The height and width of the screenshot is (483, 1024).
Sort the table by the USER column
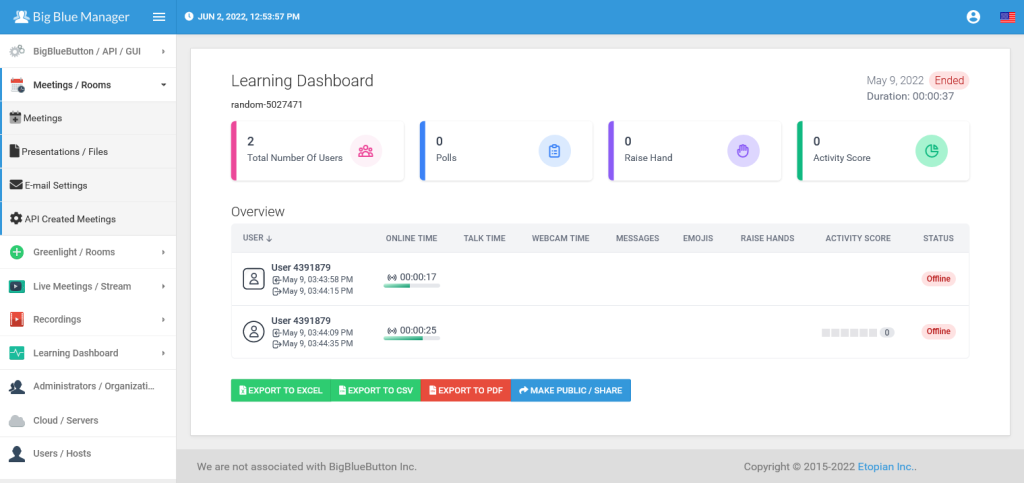(257, 238)
